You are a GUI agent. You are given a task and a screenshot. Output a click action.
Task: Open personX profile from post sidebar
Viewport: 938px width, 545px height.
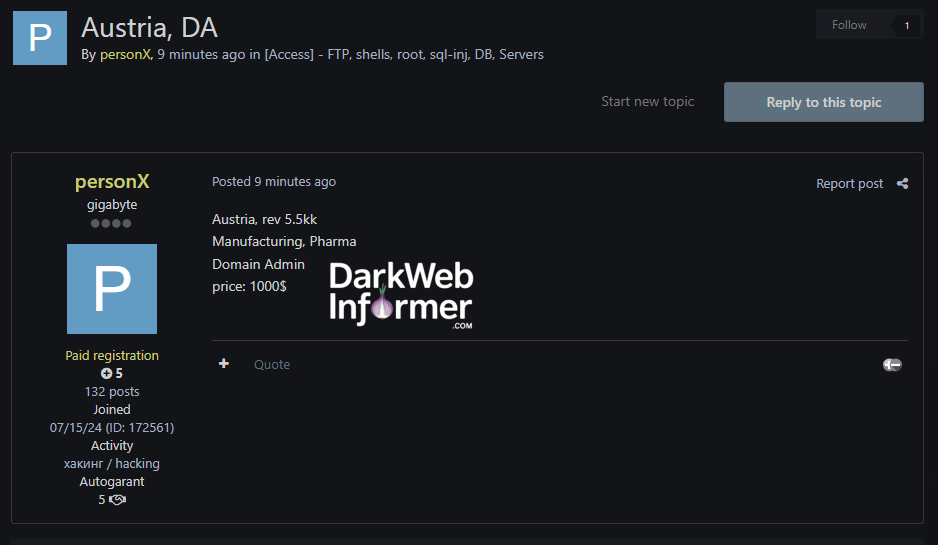(x=112, y=182)
